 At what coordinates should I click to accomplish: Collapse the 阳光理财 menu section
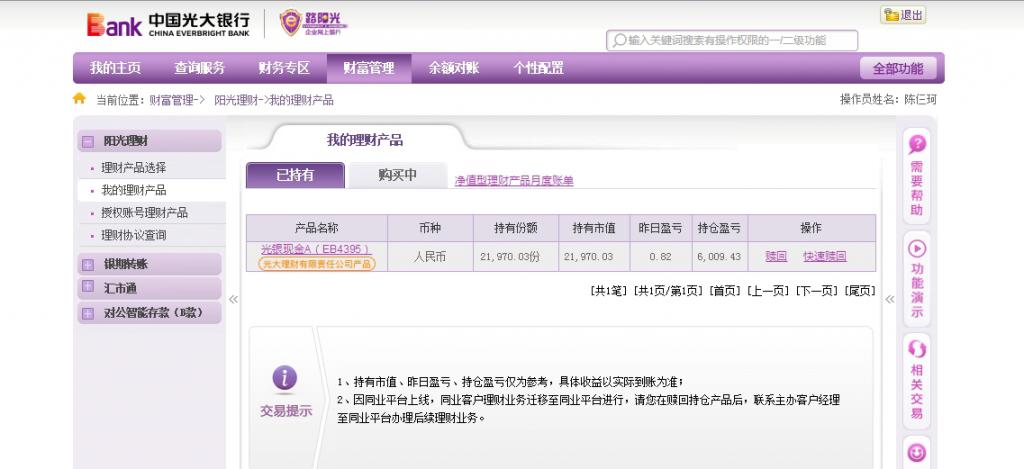pos(88,142)
